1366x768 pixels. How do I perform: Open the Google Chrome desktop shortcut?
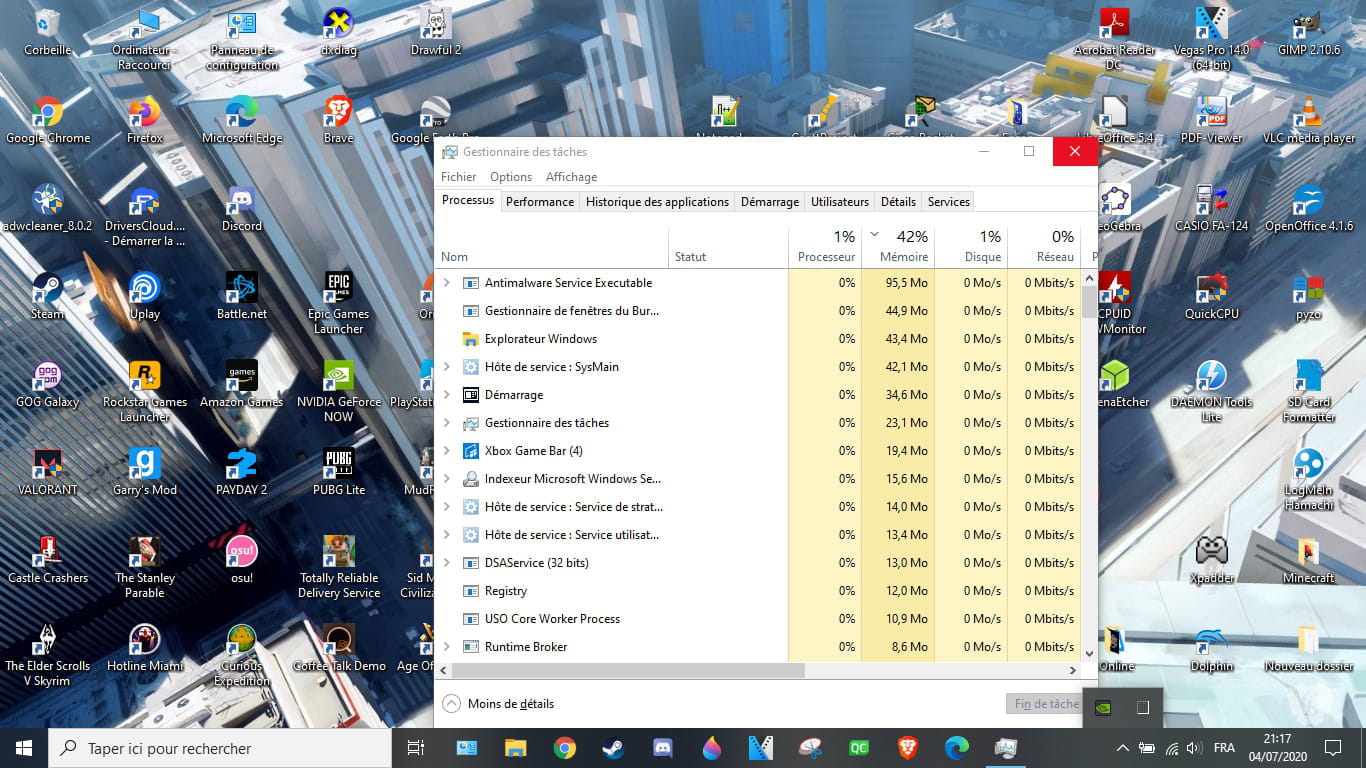tap(48, 121)
